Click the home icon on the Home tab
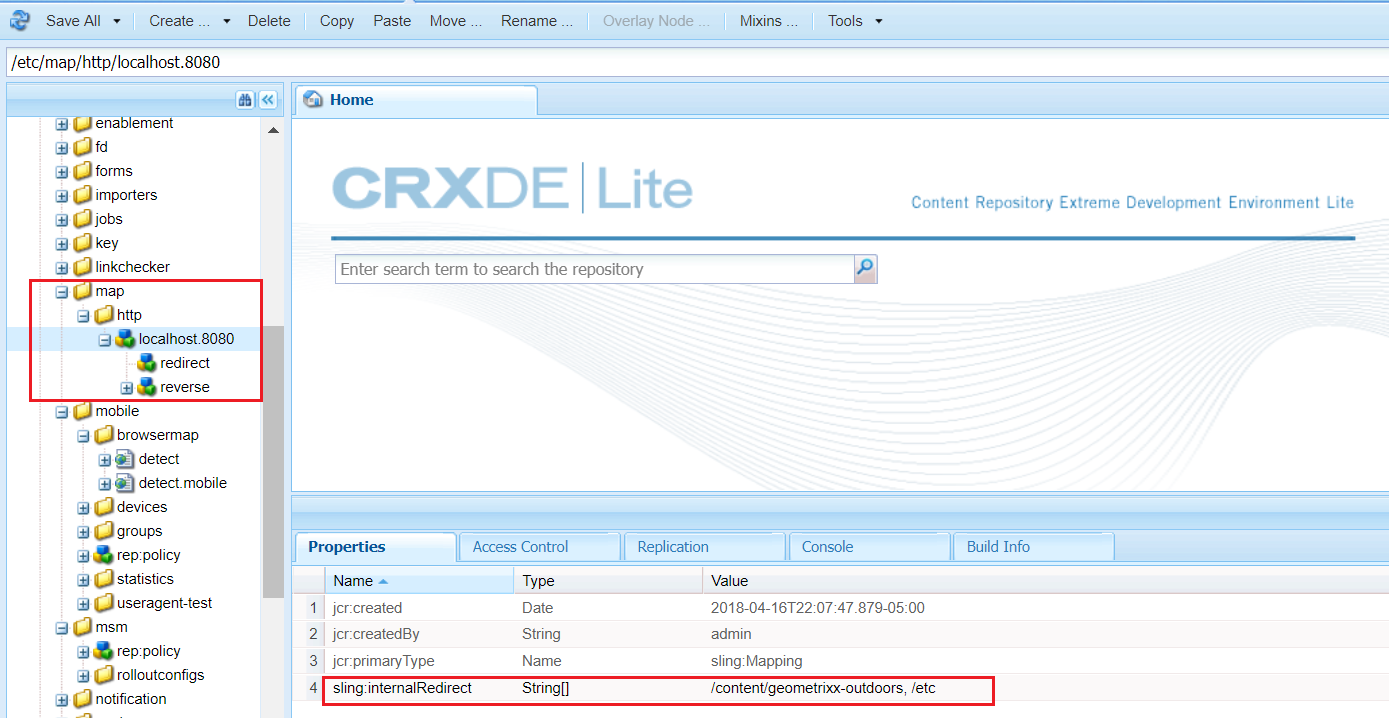 coord(314,99)
